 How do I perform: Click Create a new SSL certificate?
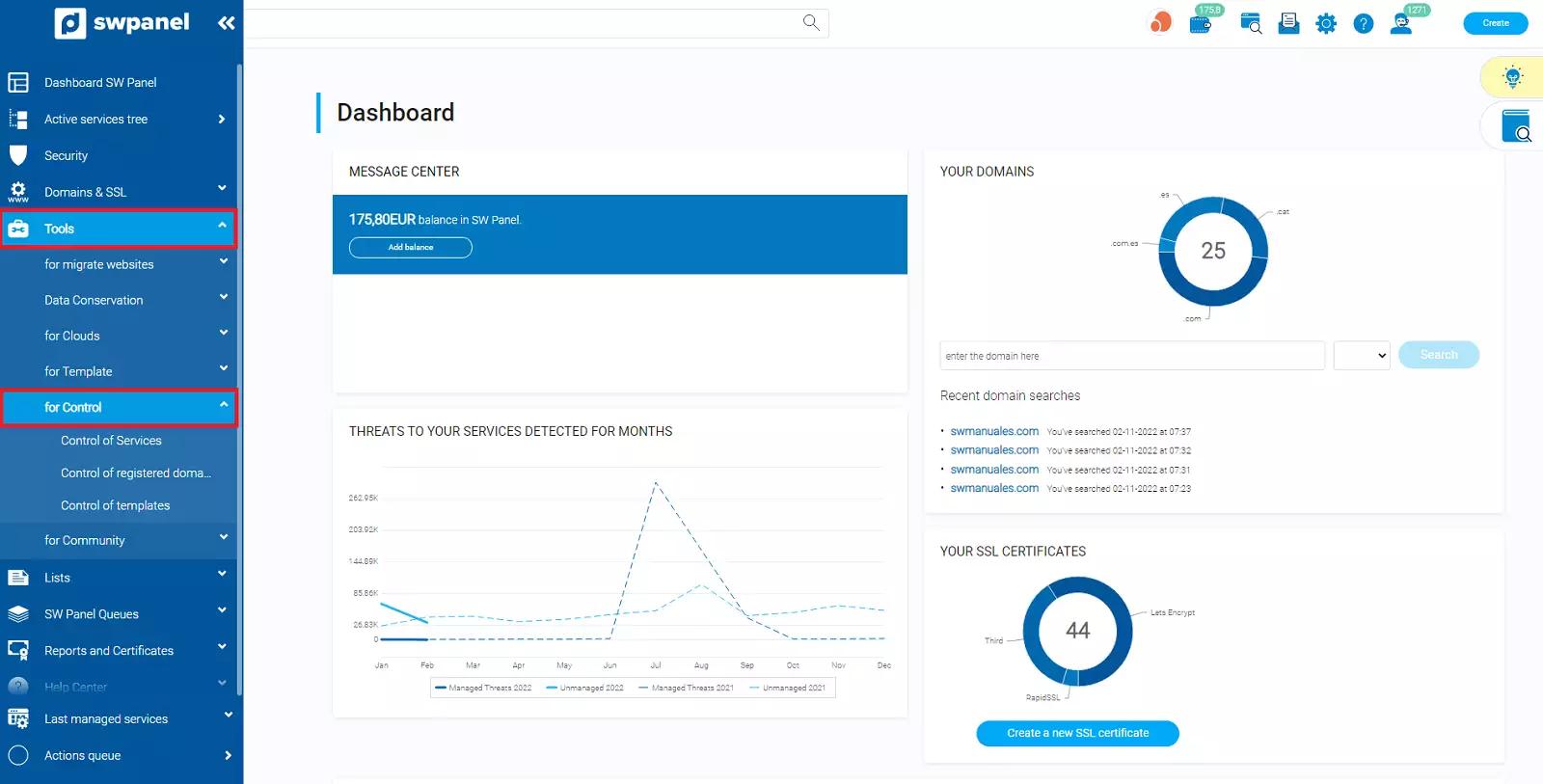tap(1077, 734)
